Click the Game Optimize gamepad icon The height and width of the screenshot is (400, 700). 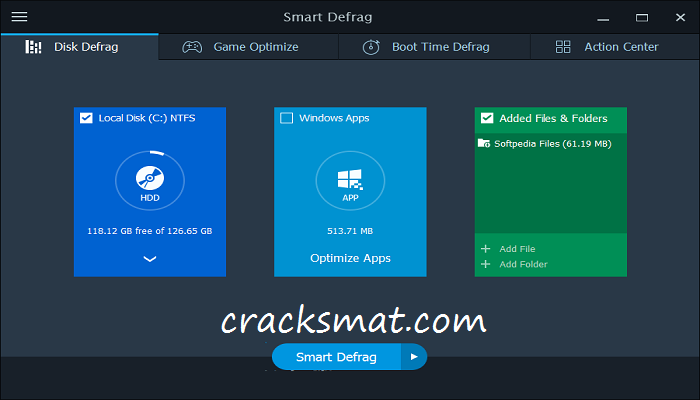[x=192, y=47]
